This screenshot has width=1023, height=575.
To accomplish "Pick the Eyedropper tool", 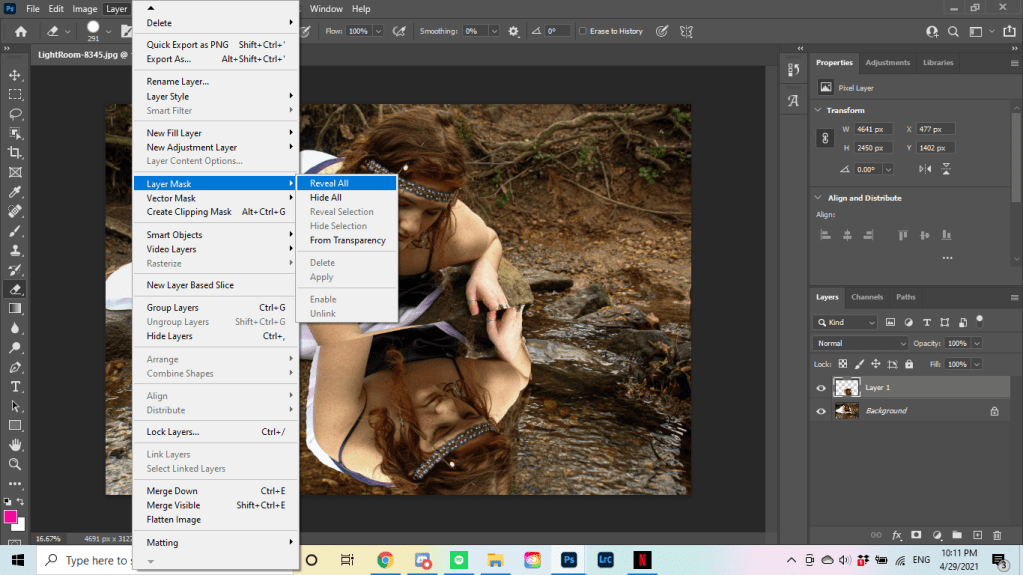I will (x=15, y=191).
